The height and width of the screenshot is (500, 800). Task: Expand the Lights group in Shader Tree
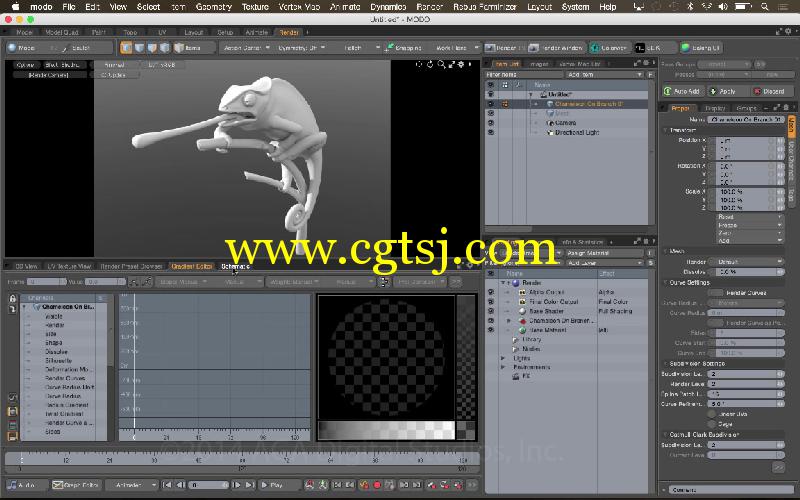(503, 358)
